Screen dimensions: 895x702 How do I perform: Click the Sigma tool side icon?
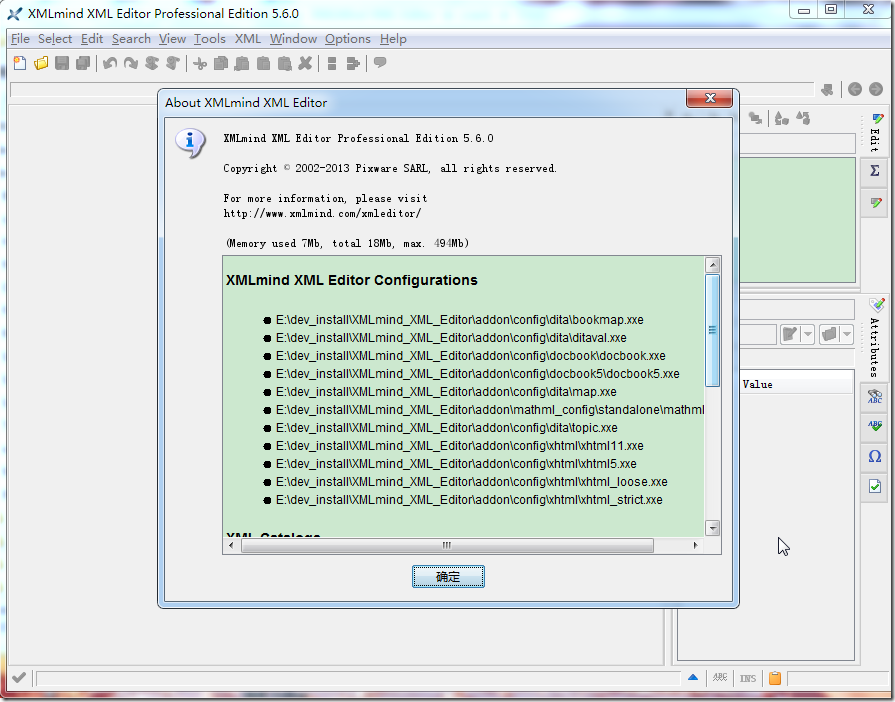[x=874, y=170]
